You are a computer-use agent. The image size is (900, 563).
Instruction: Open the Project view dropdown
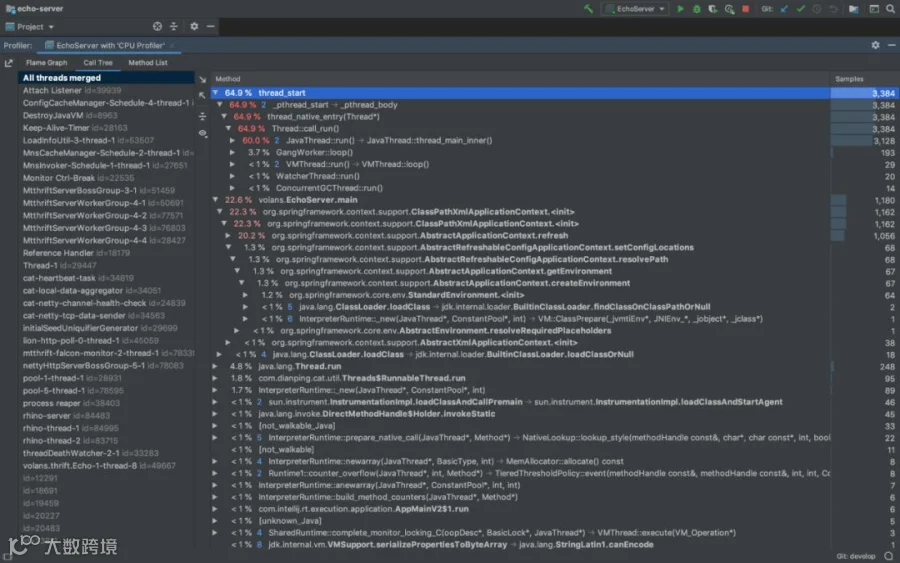tap(30, 26)
